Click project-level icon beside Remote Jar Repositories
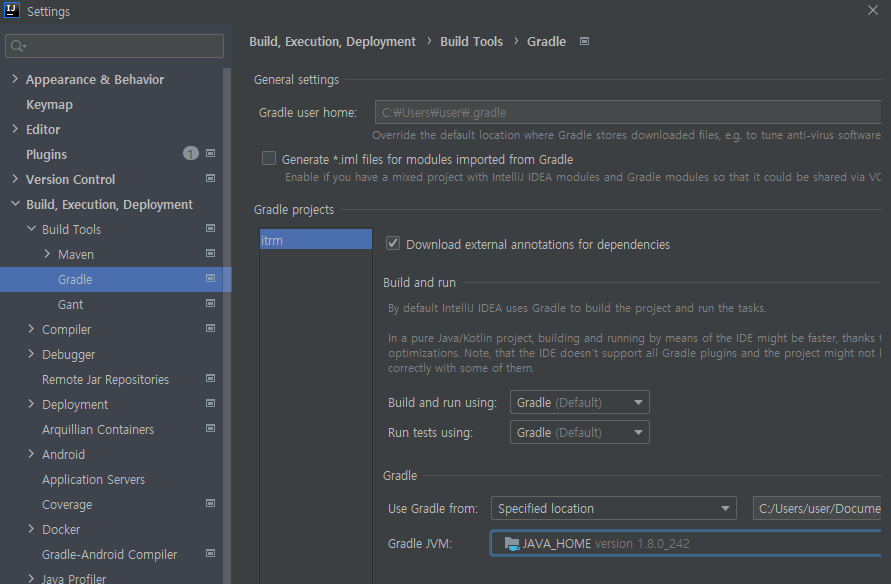This screenshot has width=891, height=584. (210, 378)
